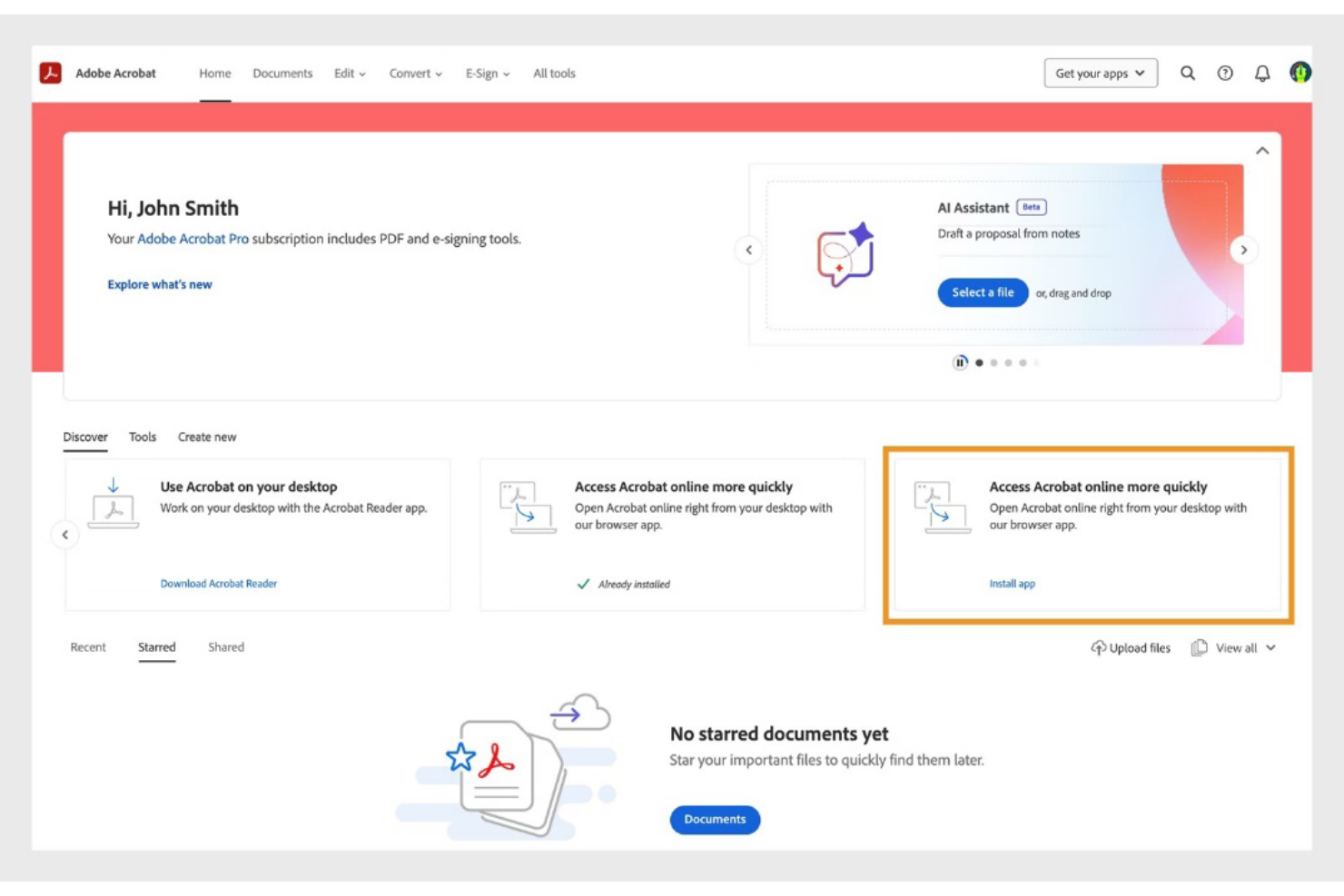Collapse the welcome banner
1344x896 pixels.
(1261, 151)
